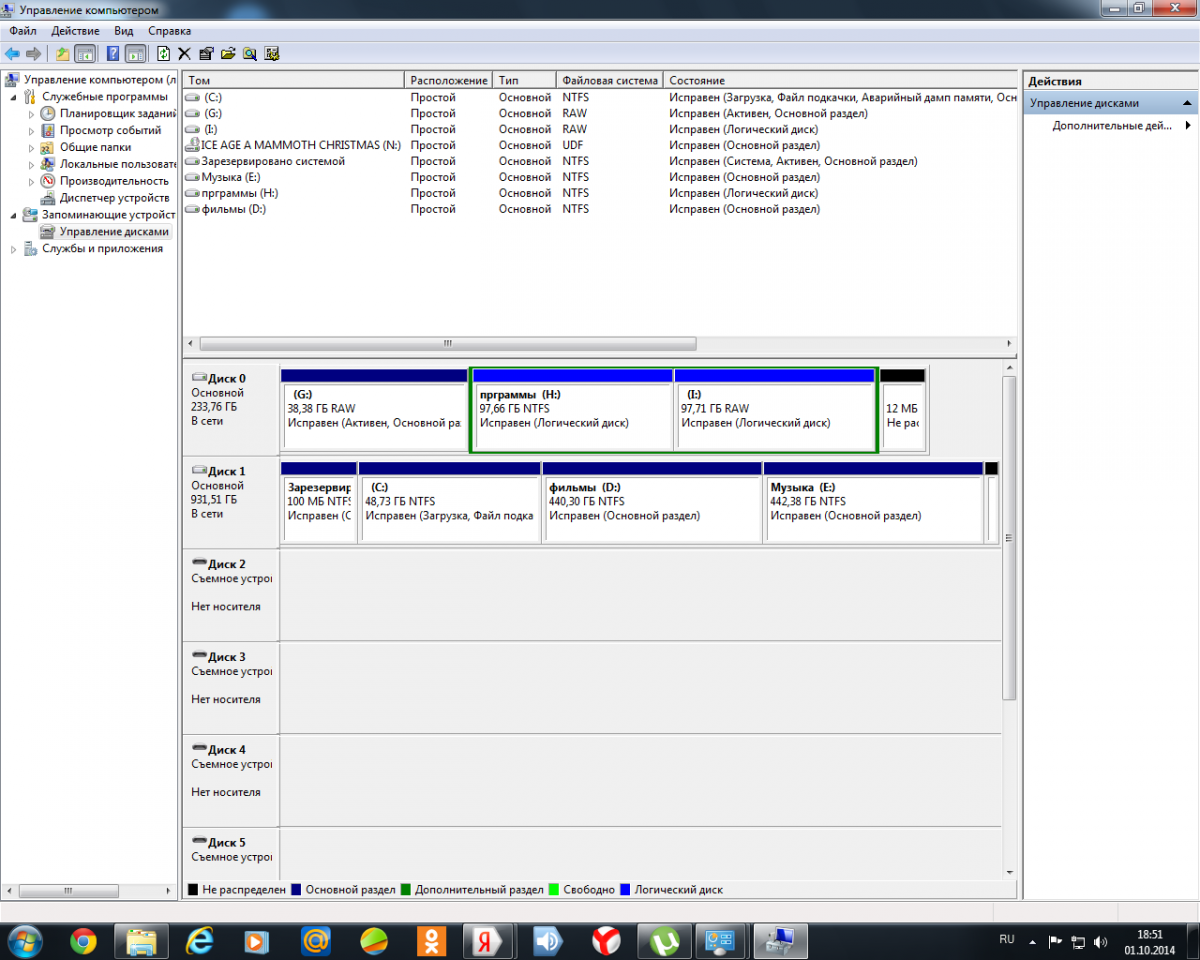The height and width of the screenshot is (960, 1200).
Task: Click the Back arrow in the toolbar
Action: point(12,54)
